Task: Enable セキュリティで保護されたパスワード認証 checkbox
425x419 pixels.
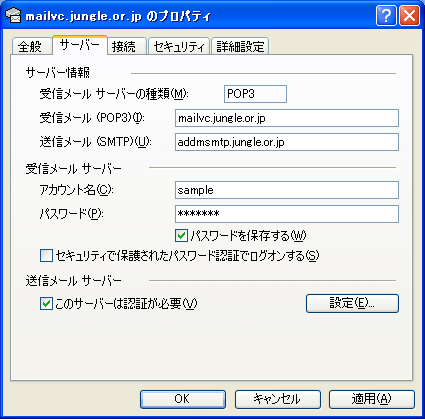Action: [46, 256]
